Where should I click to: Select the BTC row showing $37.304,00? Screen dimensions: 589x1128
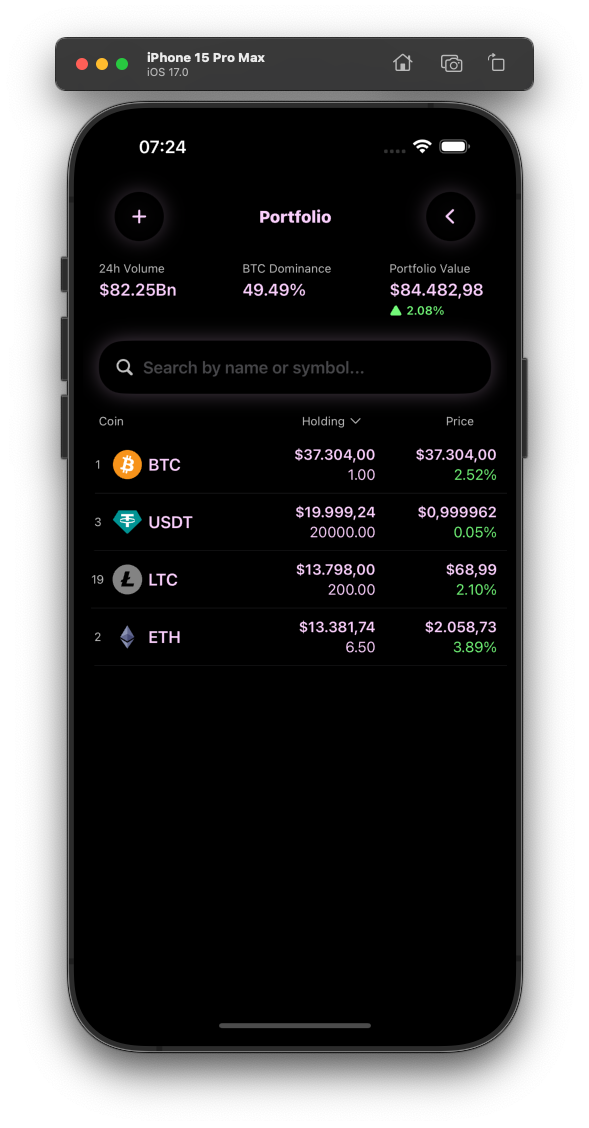coord(300,464)
